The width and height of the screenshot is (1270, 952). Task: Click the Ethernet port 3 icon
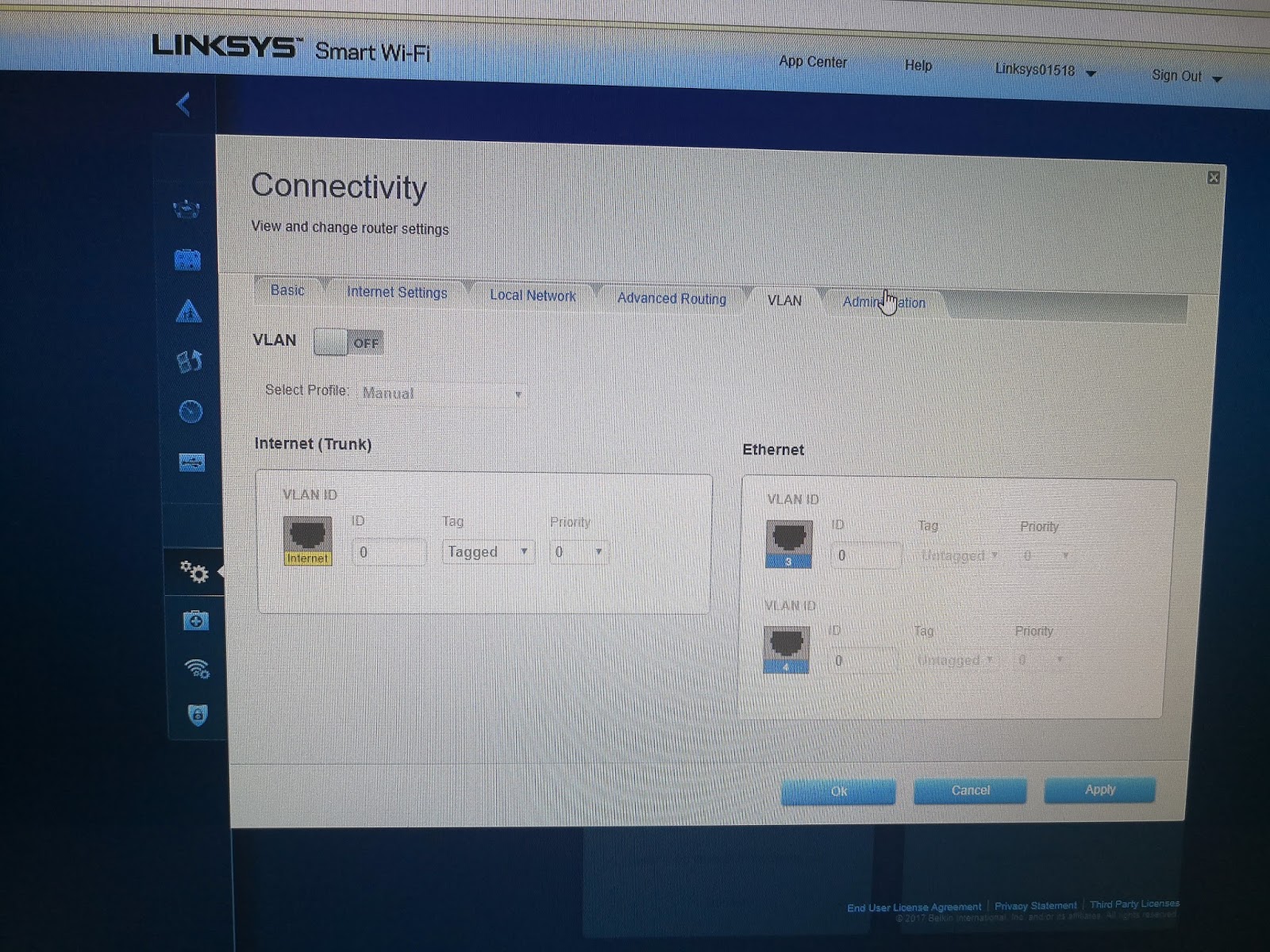point(789,544)
